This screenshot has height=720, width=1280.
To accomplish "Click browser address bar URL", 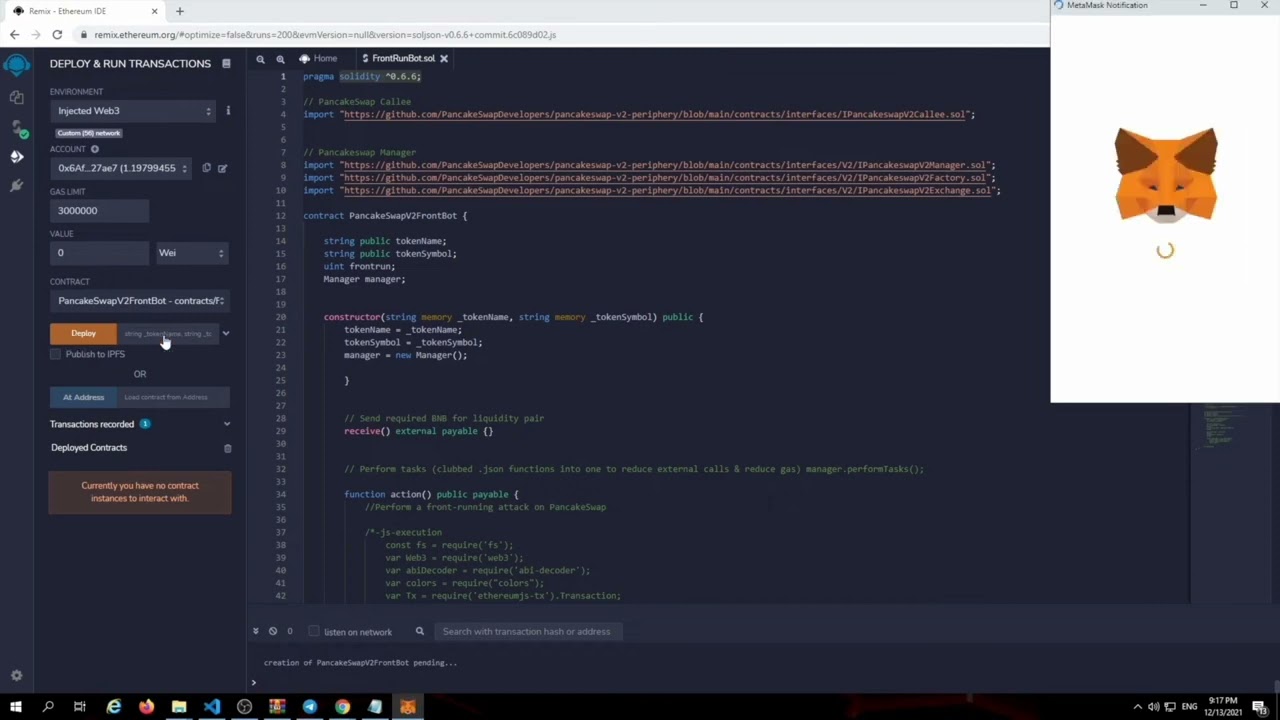I will pyautogui.click(x=325, y=34).
